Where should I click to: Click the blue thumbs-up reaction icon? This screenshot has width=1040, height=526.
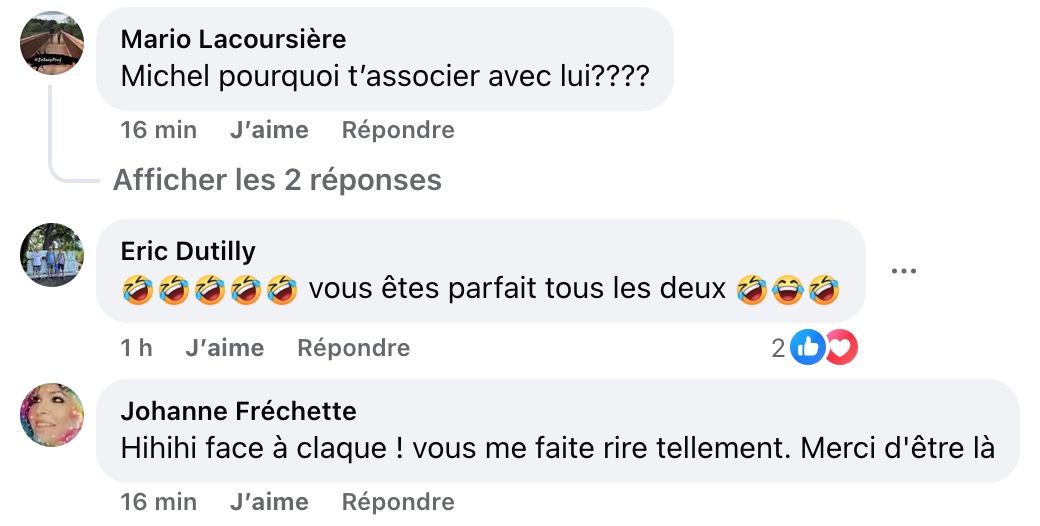pyautogui.click(x=806, y=348)
